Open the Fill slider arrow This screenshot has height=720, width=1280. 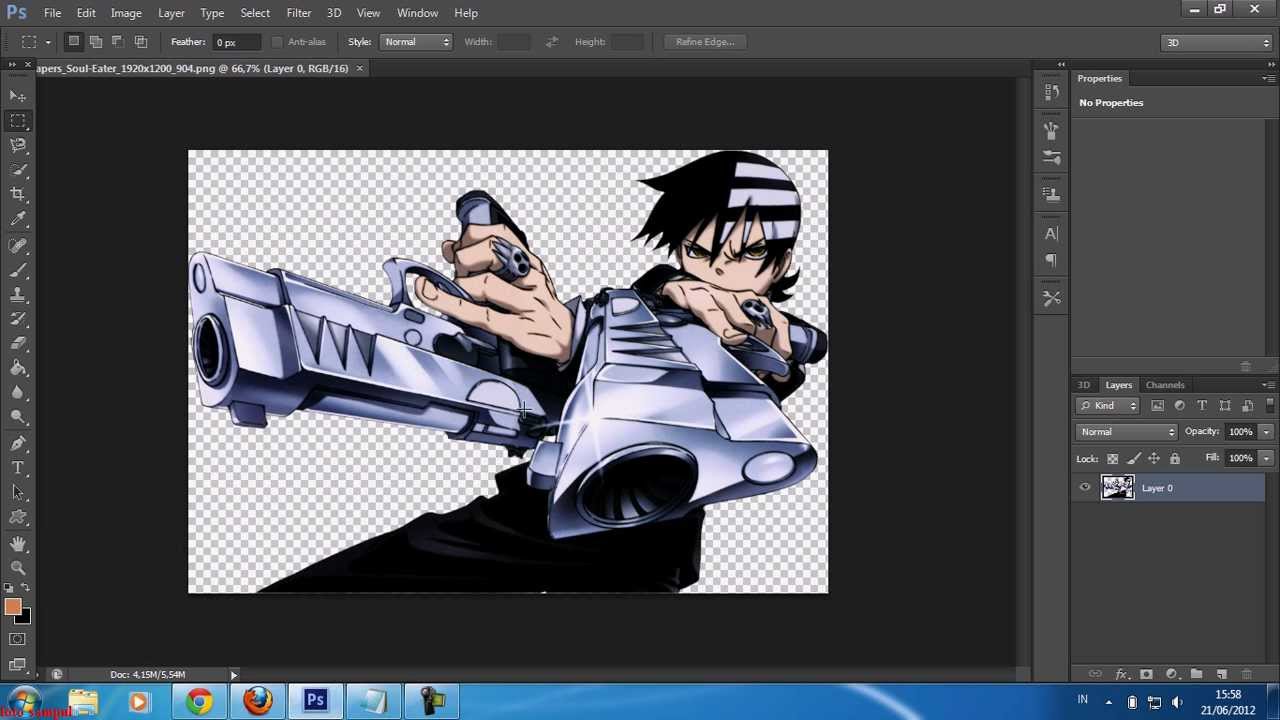coord(1266,458)
